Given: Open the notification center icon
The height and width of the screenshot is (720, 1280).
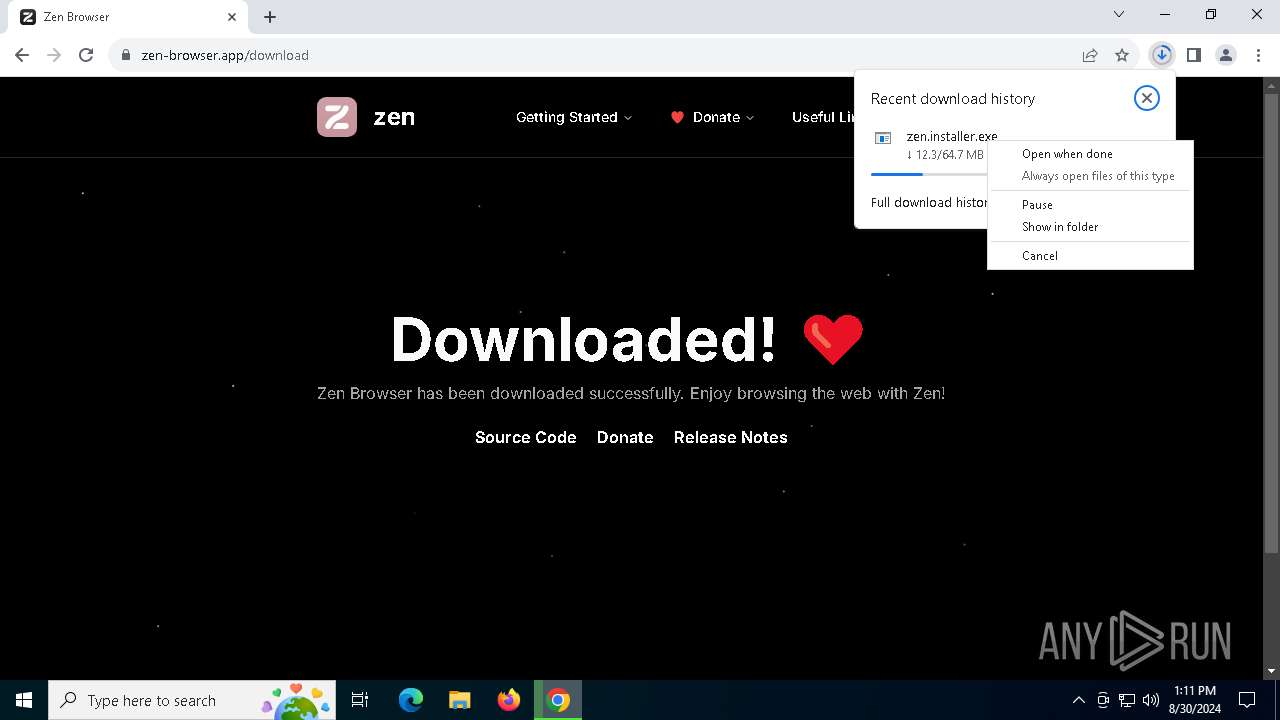Looking at the screenshot, I should [1247, 700].
